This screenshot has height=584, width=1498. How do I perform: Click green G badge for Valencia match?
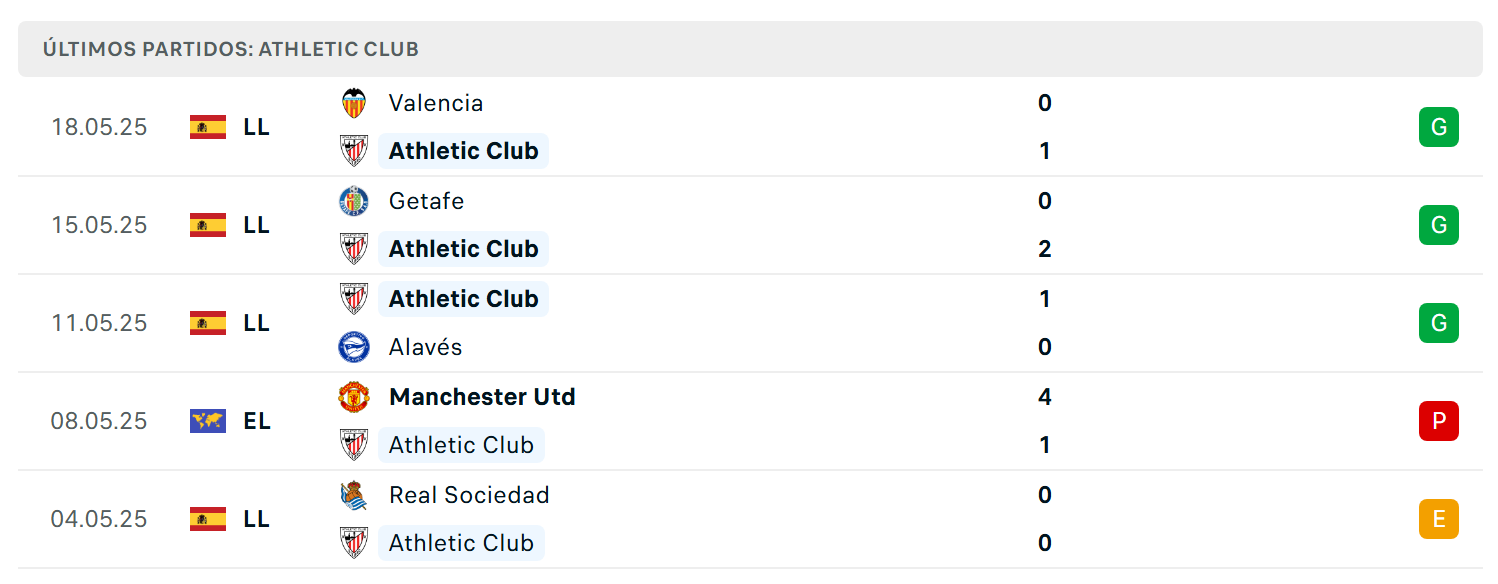pyautogui.click(x=1439, y=127)
